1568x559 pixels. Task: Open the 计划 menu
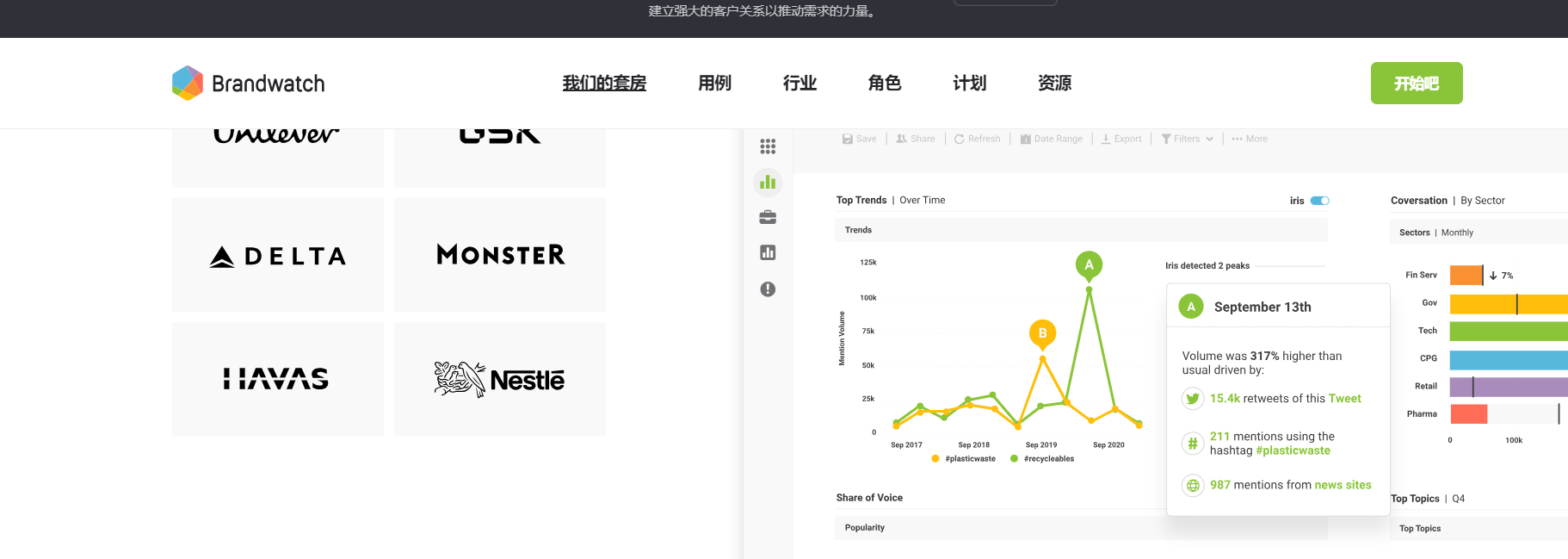[x=969, y=84]
